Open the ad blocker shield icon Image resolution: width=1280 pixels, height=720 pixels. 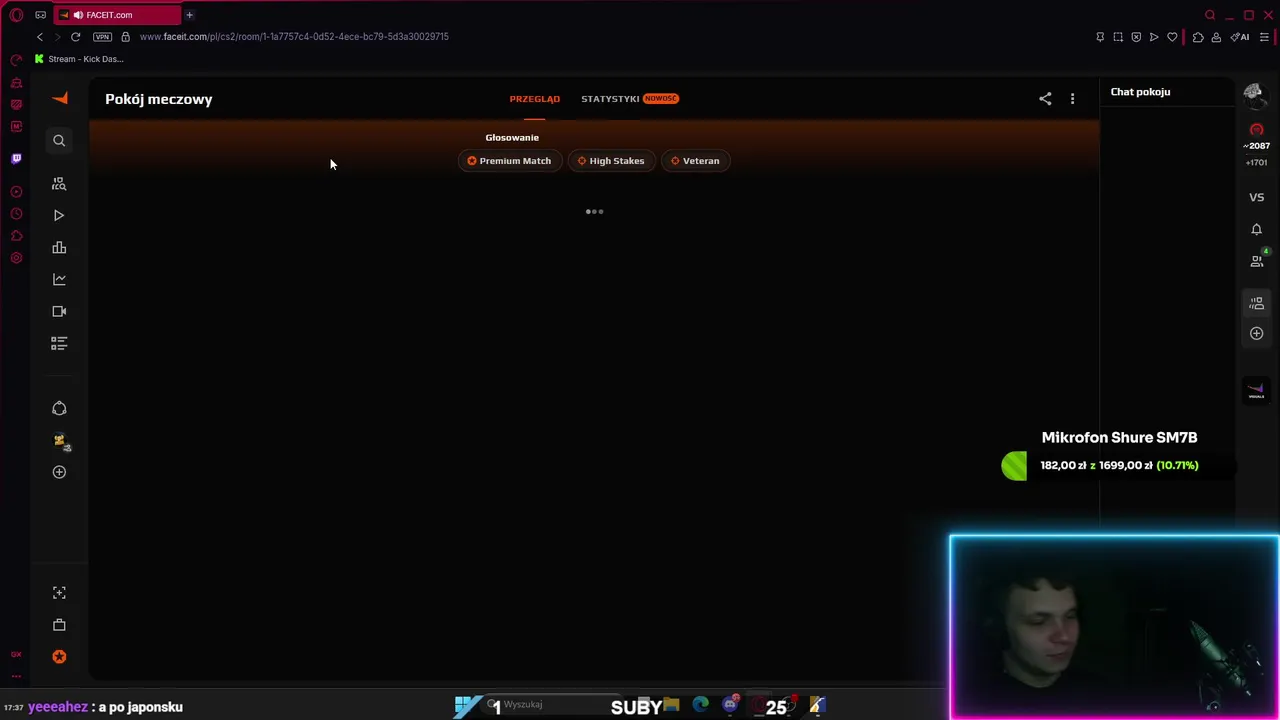1136,37
